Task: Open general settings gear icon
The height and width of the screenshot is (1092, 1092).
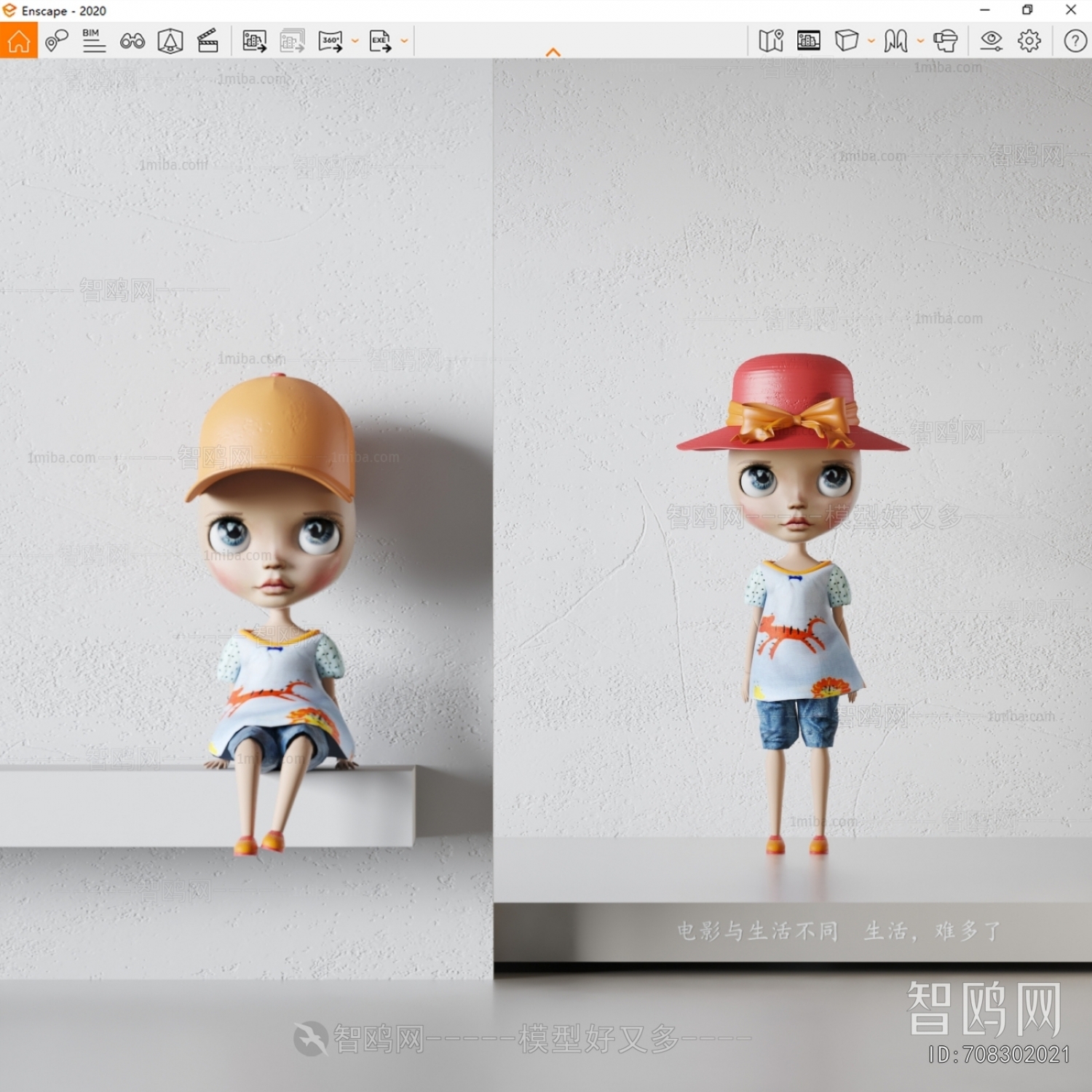Action: tap(1029, 41)
